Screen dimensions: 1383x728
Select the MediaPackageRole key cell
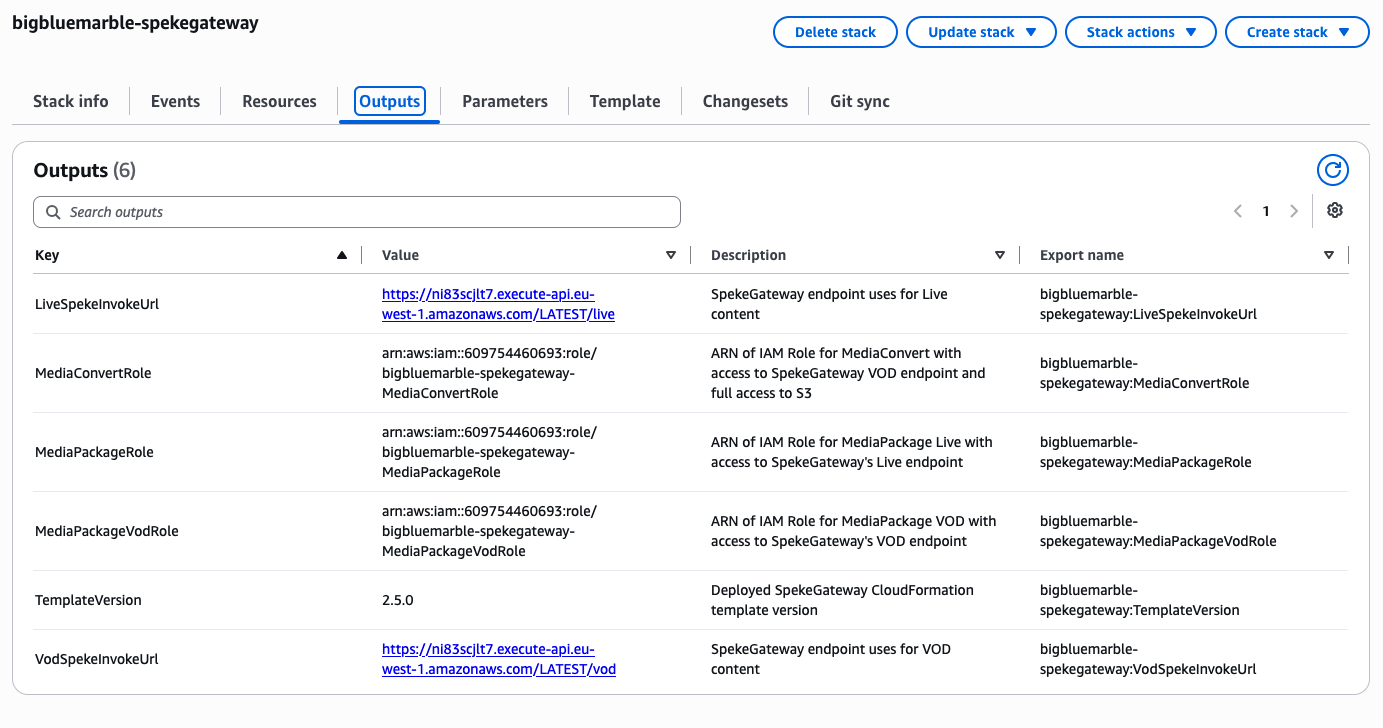(x=94, y=452)
